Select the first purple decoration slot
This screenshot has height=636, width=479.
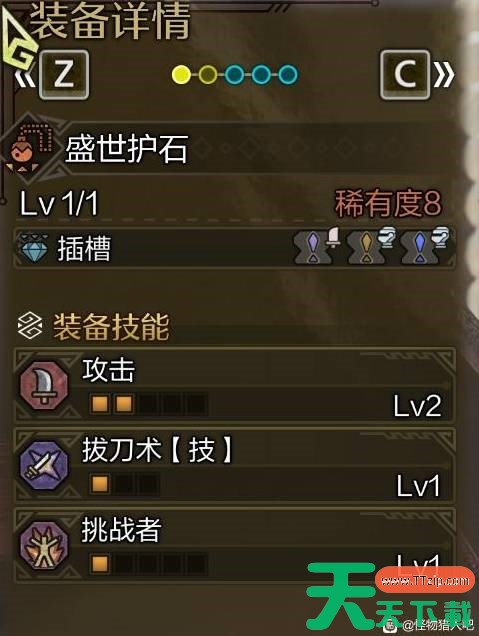313,247
